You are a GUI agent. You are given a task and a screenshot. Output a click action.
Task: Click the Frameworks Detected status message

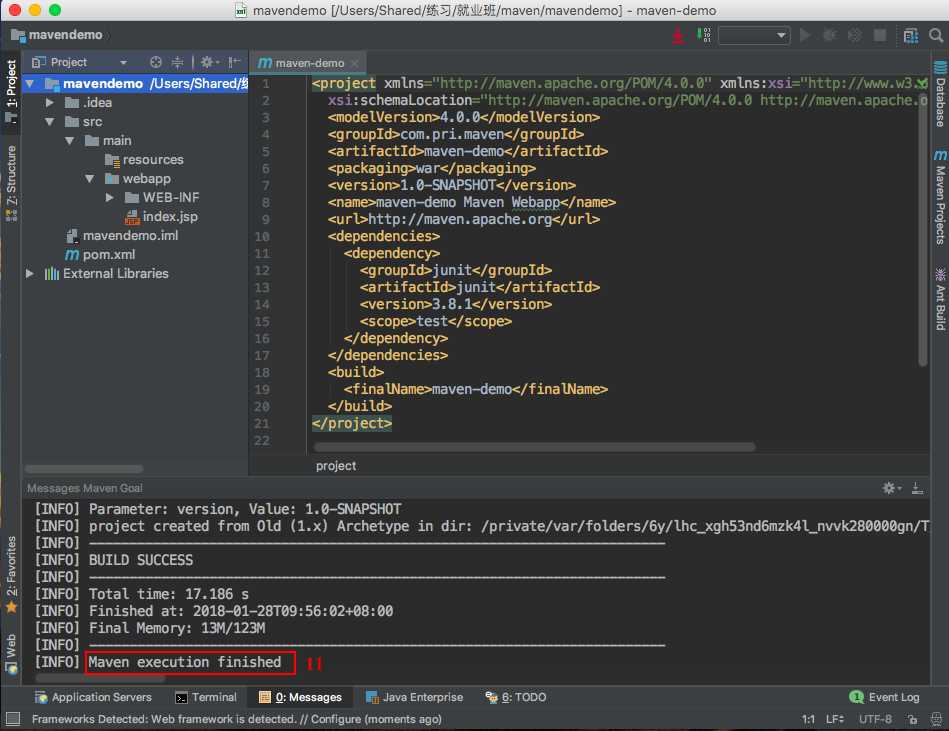tap(237, 720)
